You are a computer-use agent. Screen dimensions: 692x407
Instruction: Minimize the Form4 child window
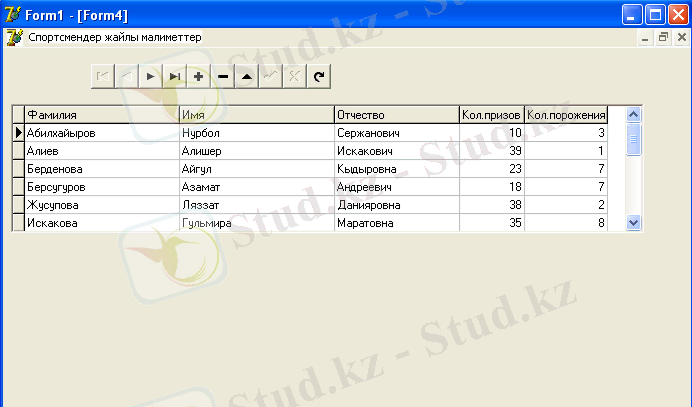click(645, 38)
